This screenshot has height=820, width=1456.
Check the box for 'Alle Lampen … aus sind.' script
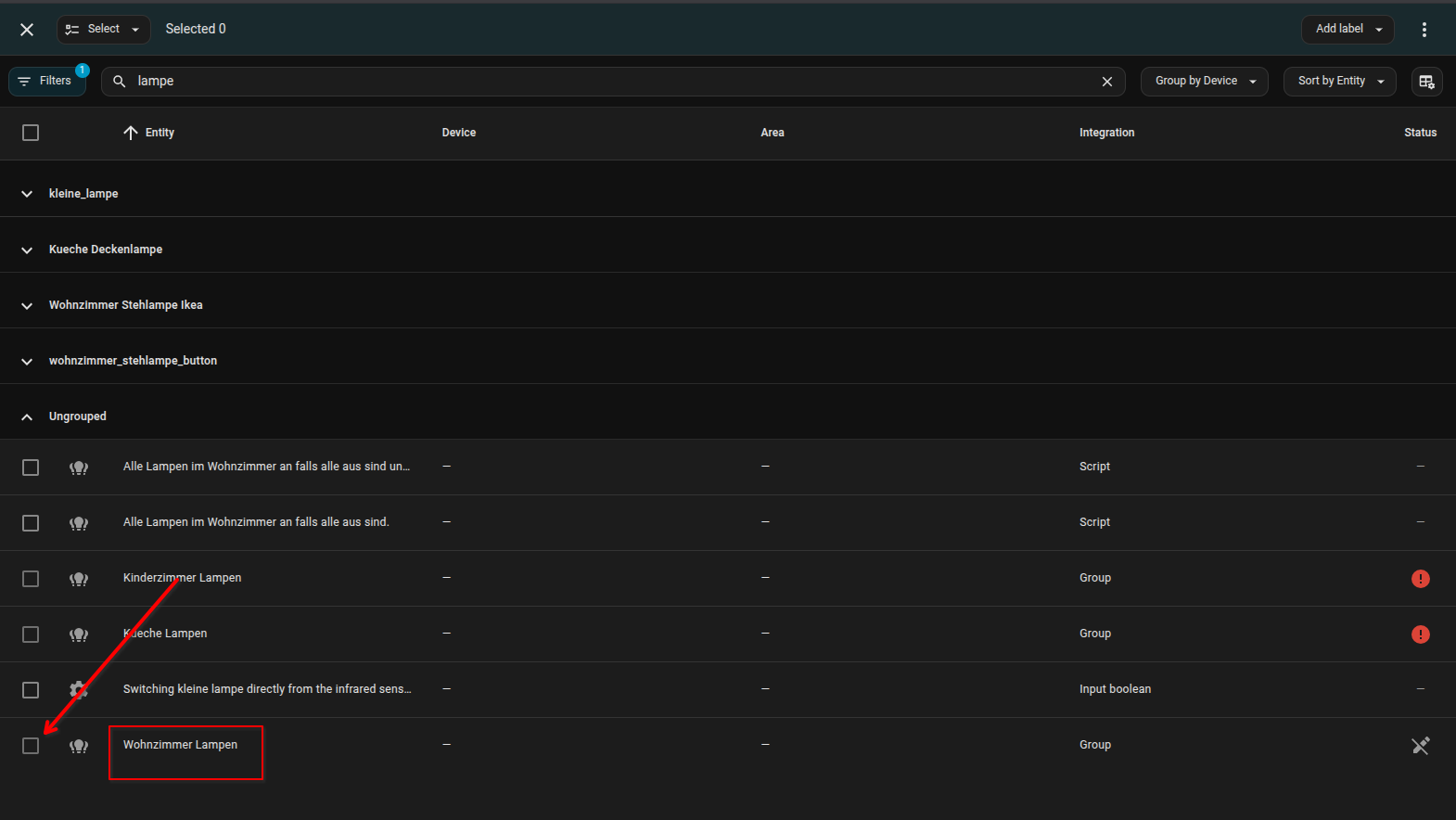click(x=31, y=523)
